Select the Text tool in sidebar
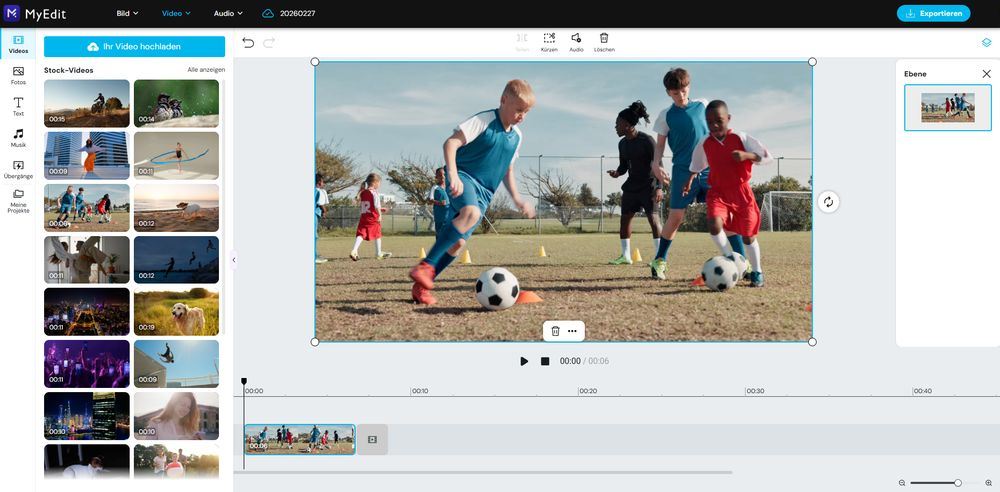1000x492 pixels. (18, 107)
